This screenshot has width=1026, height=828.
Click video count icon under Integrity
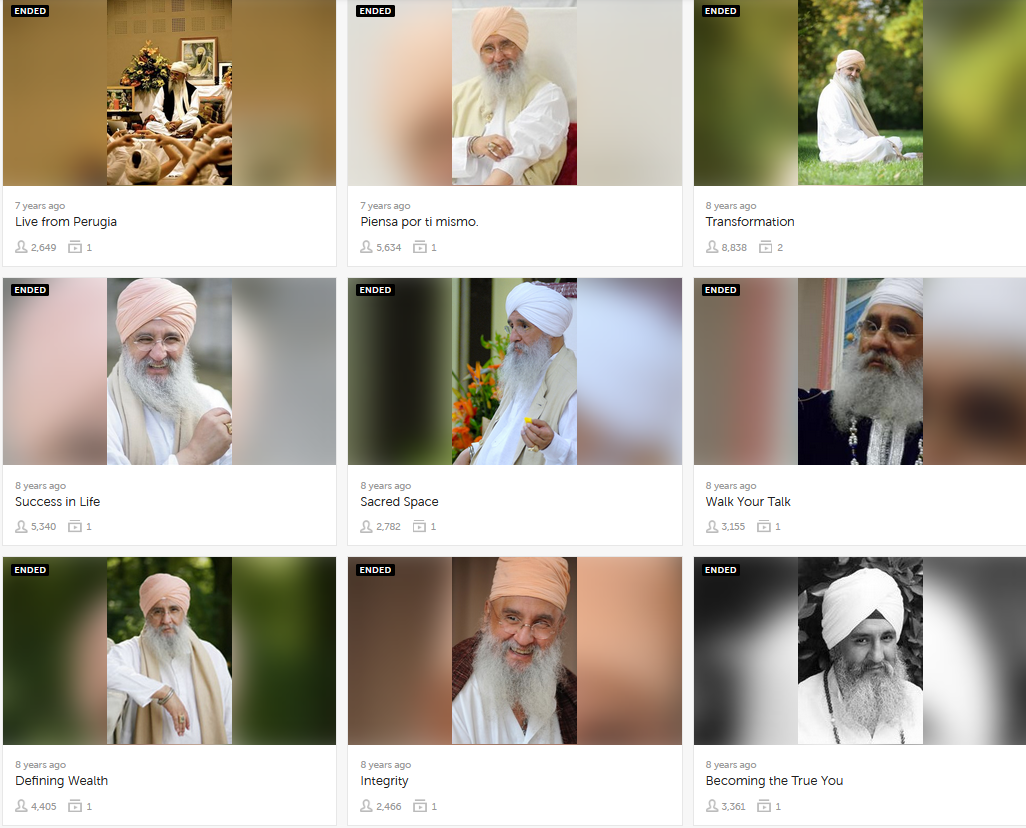point(419,806)
